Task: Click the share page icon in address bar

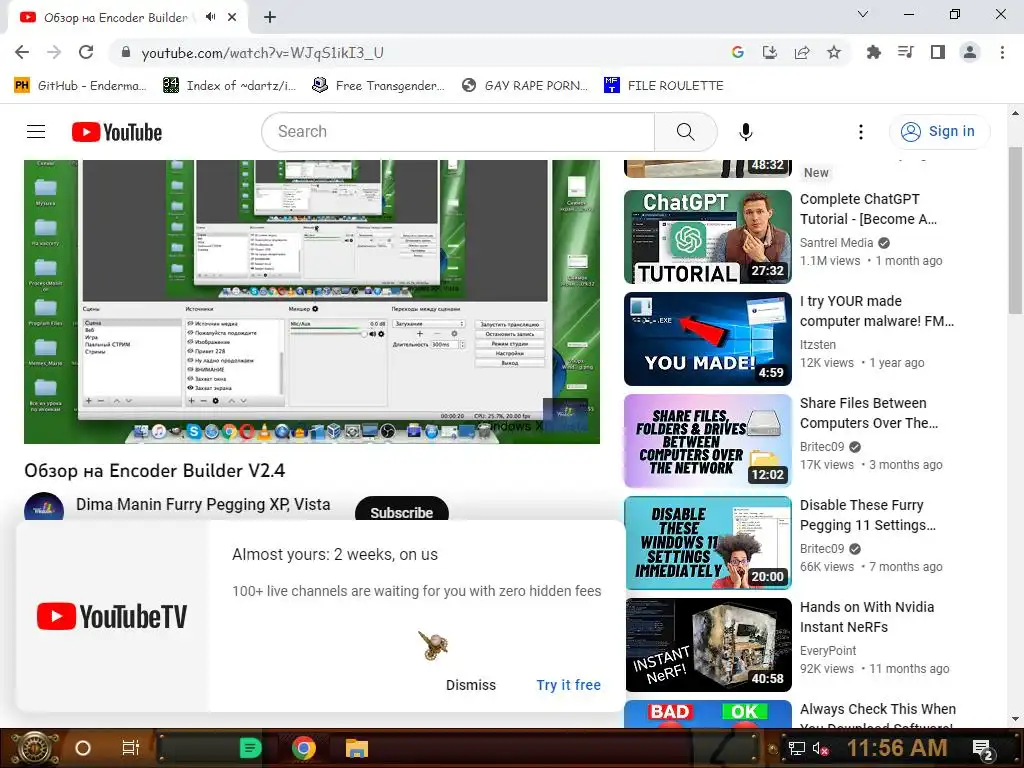Action: (802, 52)
